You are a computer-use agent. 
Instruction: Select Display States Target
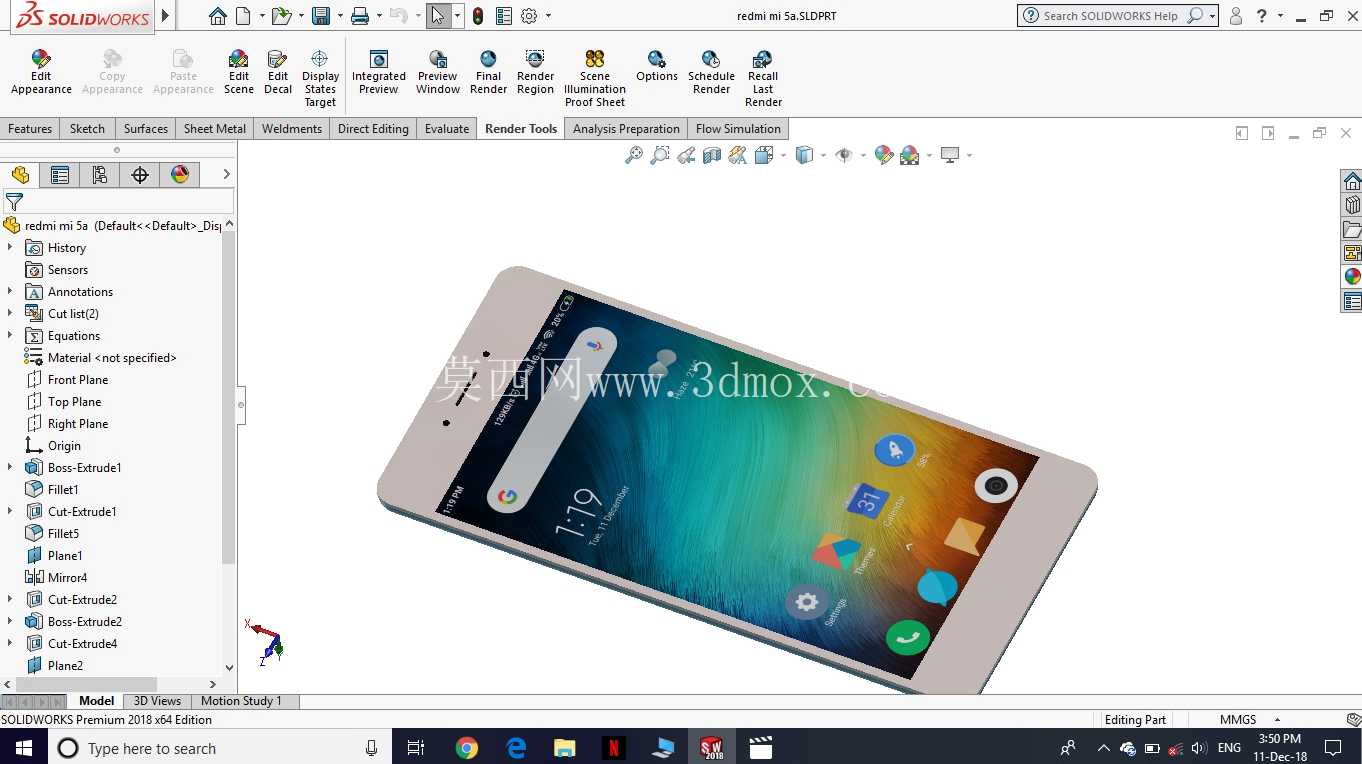point(320,78)
